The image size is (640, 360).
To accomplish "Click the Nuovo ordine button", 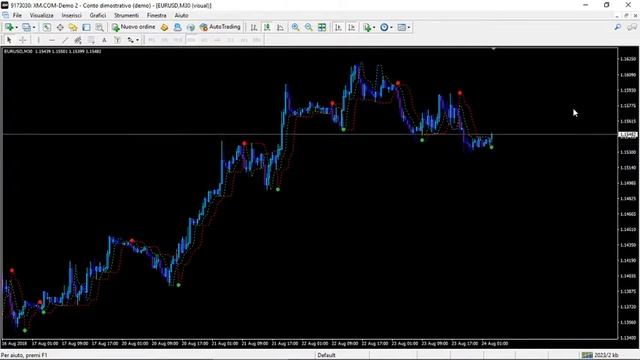I will [134, 27].
